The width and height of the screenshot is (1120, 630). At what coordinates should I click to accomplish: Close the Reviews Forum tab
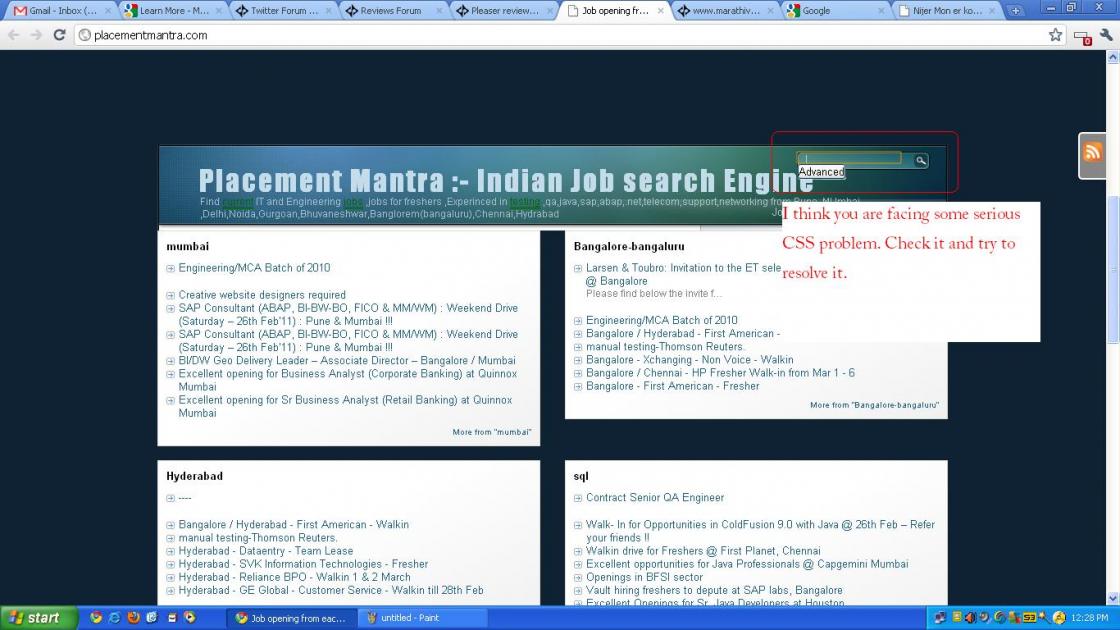[438, 11]
